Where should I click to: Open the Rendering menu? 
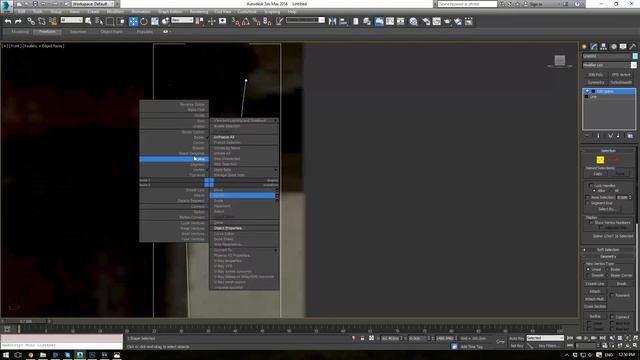click(x=198, y=12)
